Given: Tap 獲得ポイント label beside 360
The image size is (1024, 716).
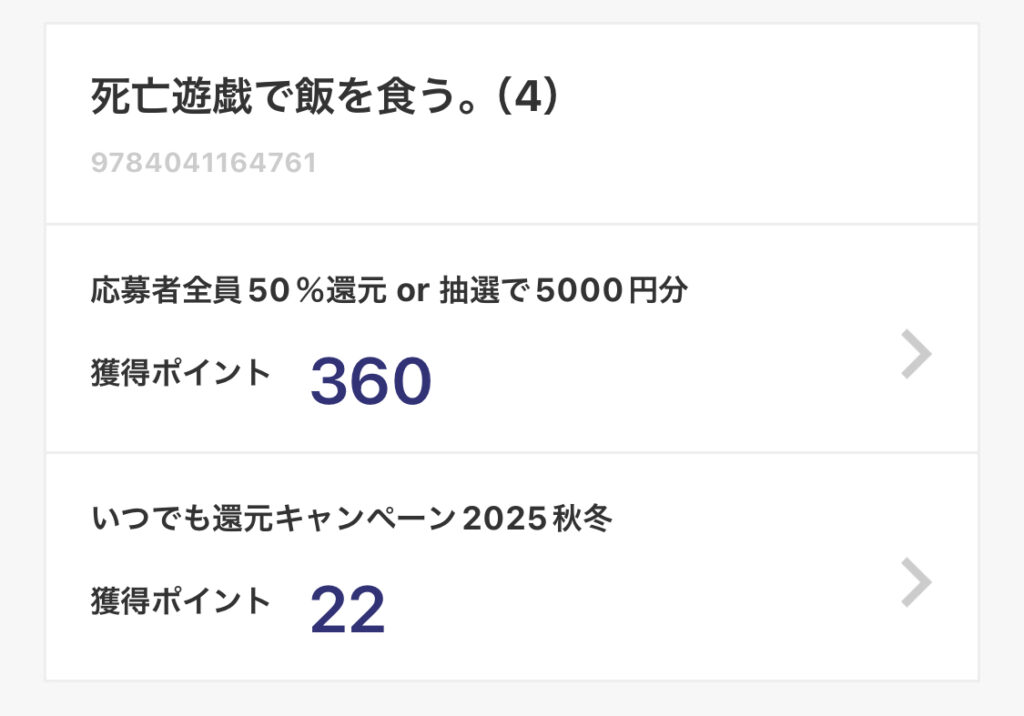Looking at the screenshot, I should [180, 373].
